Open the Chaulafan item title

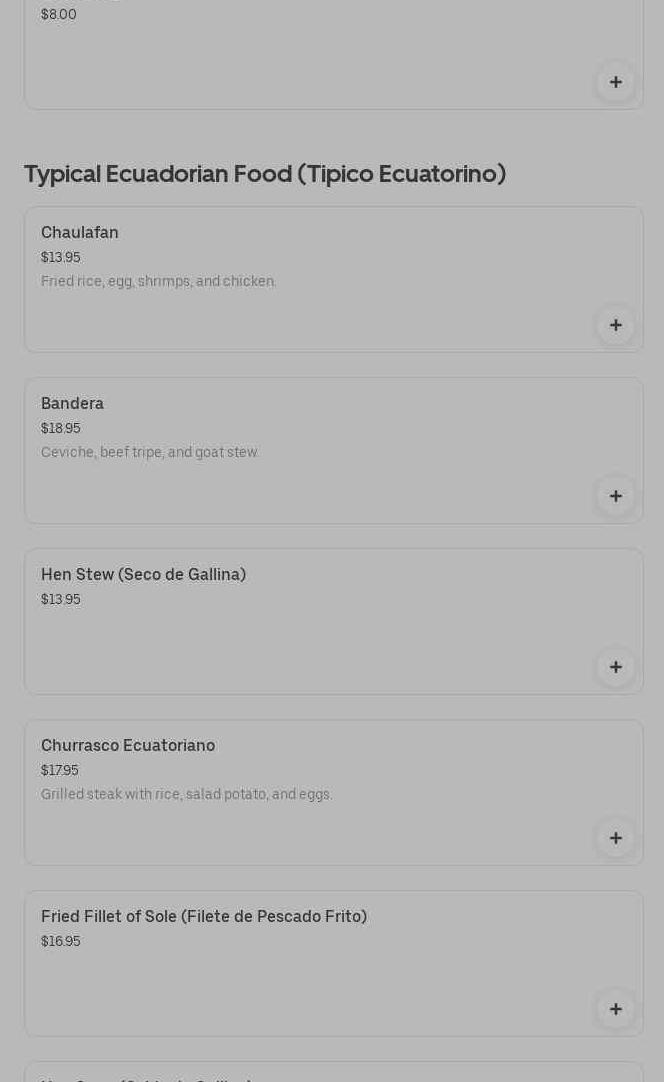(x=80, y=233)
